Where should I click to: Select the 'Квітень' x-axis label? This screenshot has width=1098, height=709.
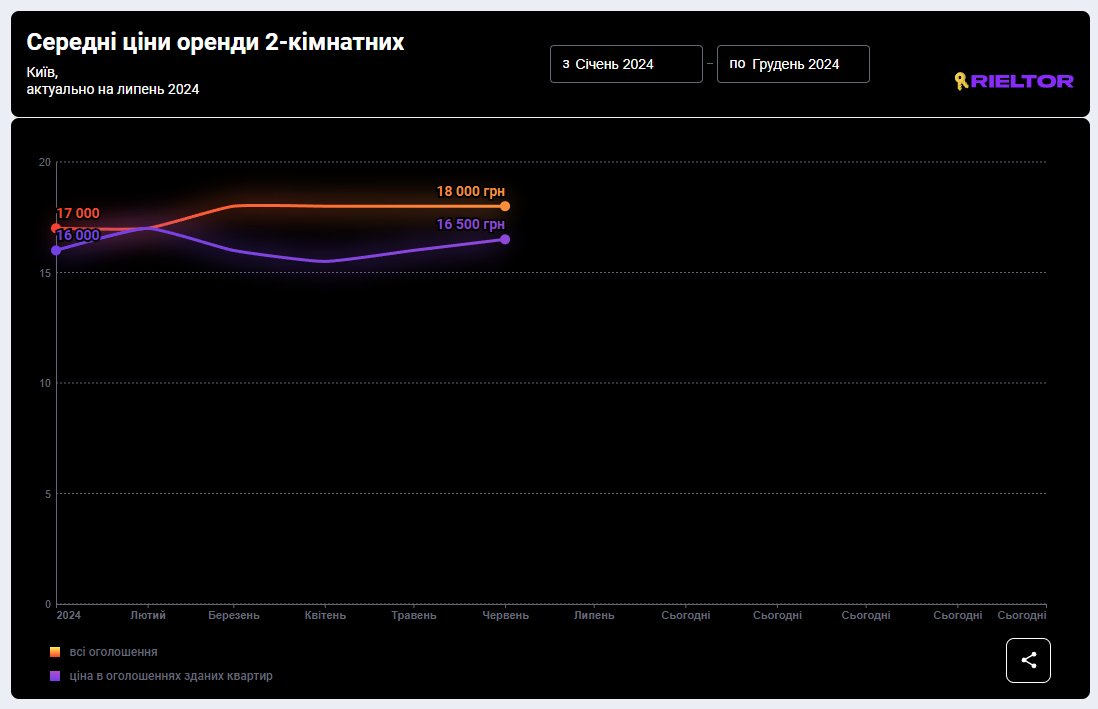coord(325,615)
